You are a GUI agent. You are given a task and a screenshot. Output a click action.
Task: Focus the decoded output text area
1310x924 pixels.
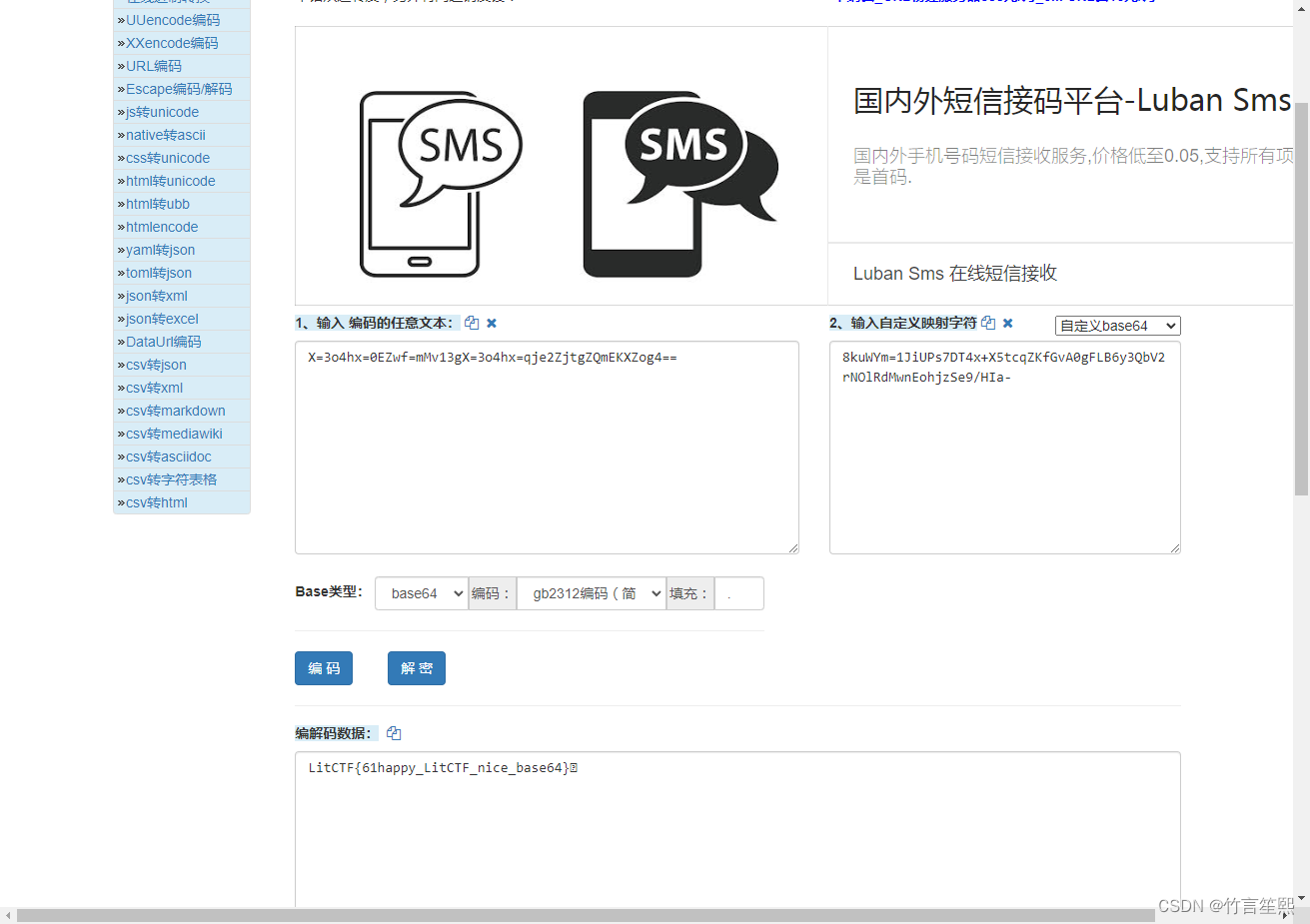point(737,829)
